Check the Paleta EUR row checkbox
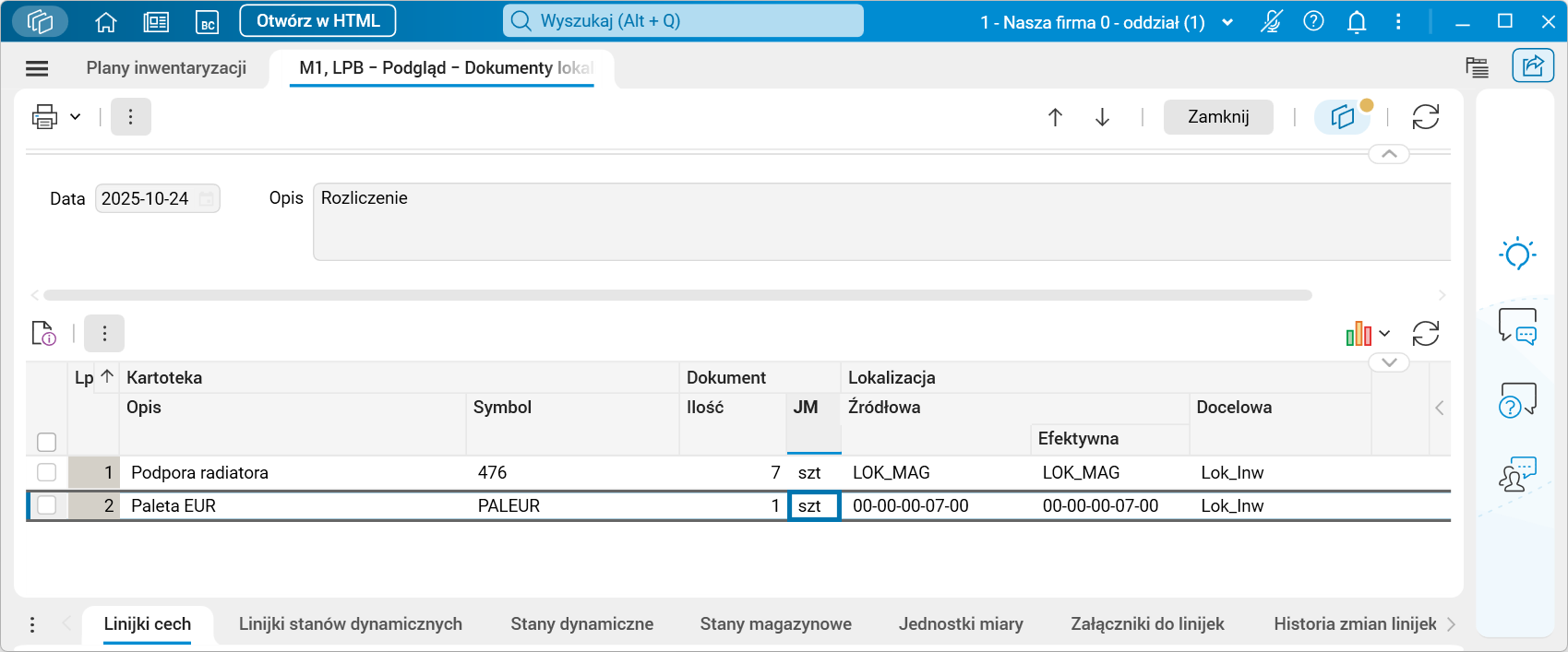Image resolution: width=1568 pixels, height=652 pixels. tap(47, 505)
